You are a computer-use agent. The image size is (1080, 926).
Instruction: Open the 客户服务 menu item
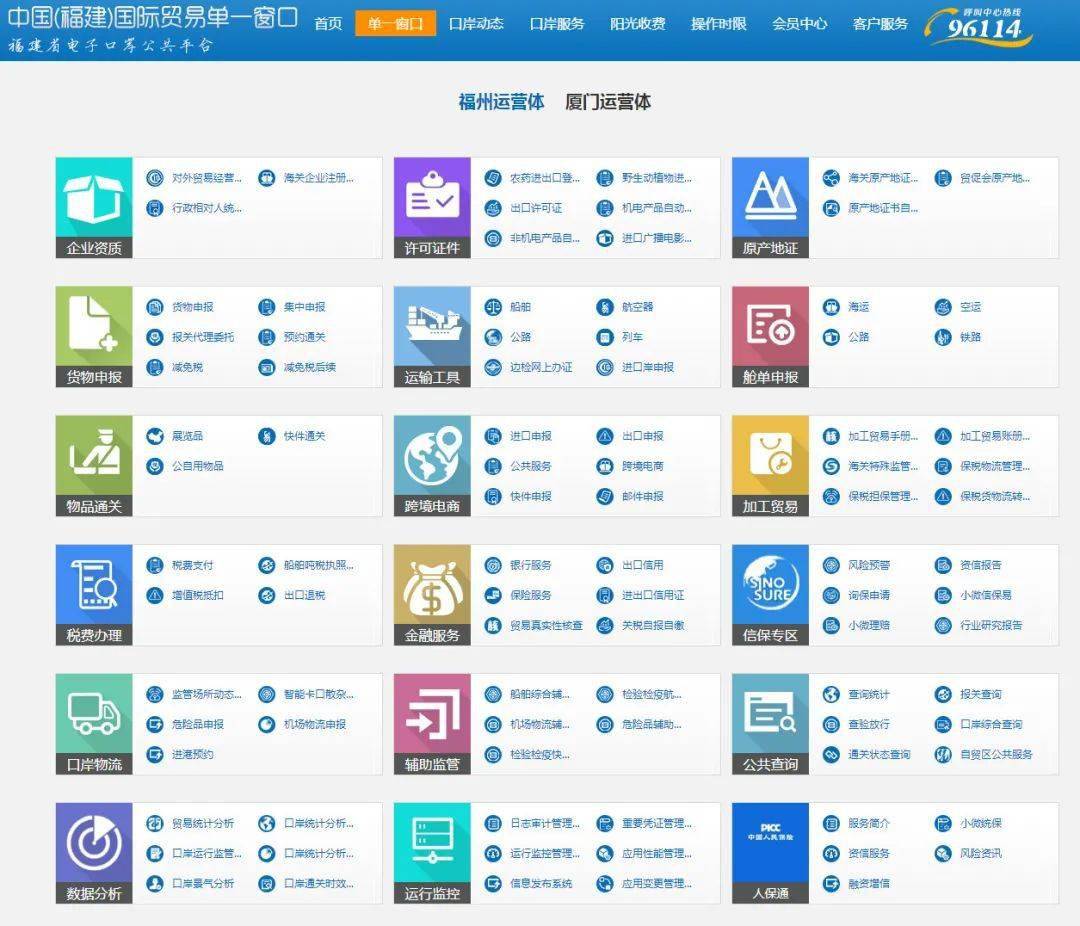click(x=880, y=23)
